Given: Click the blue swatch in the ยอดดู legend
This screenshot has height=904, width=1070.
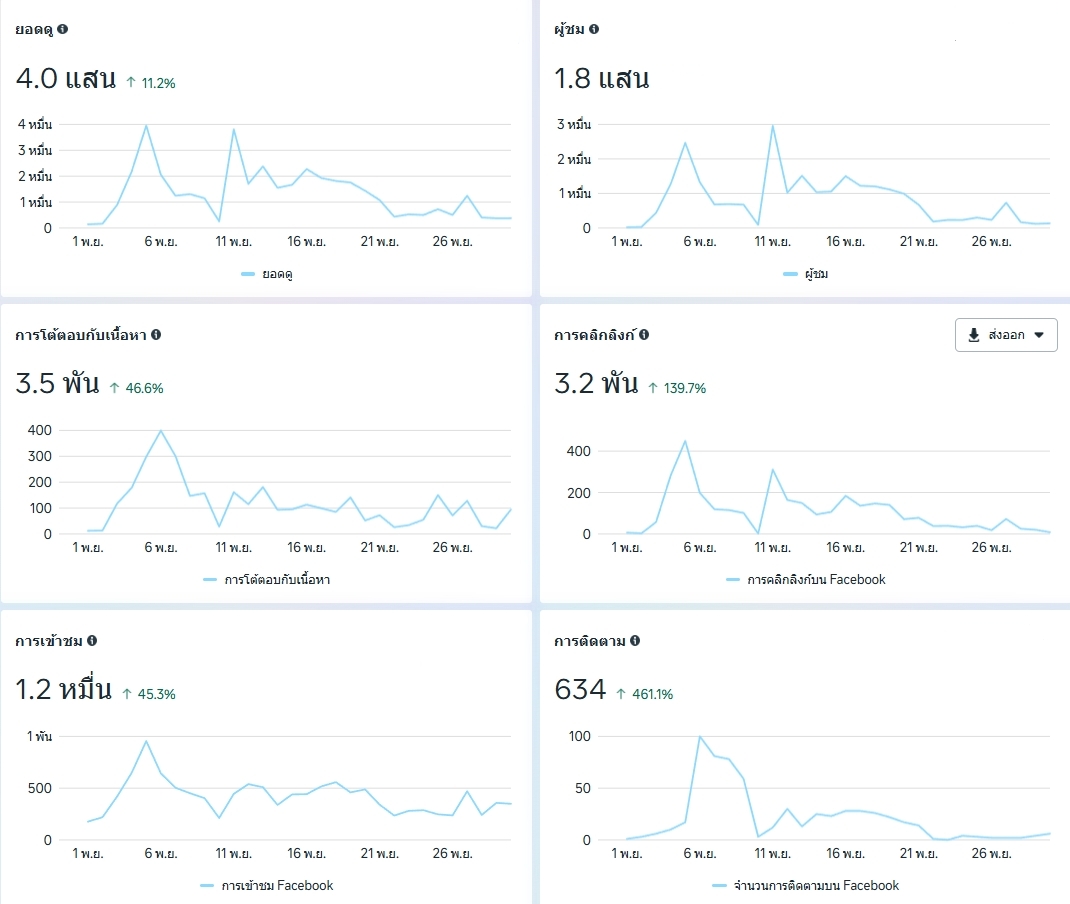Looking at the screenshot, I should coord(248,274).
